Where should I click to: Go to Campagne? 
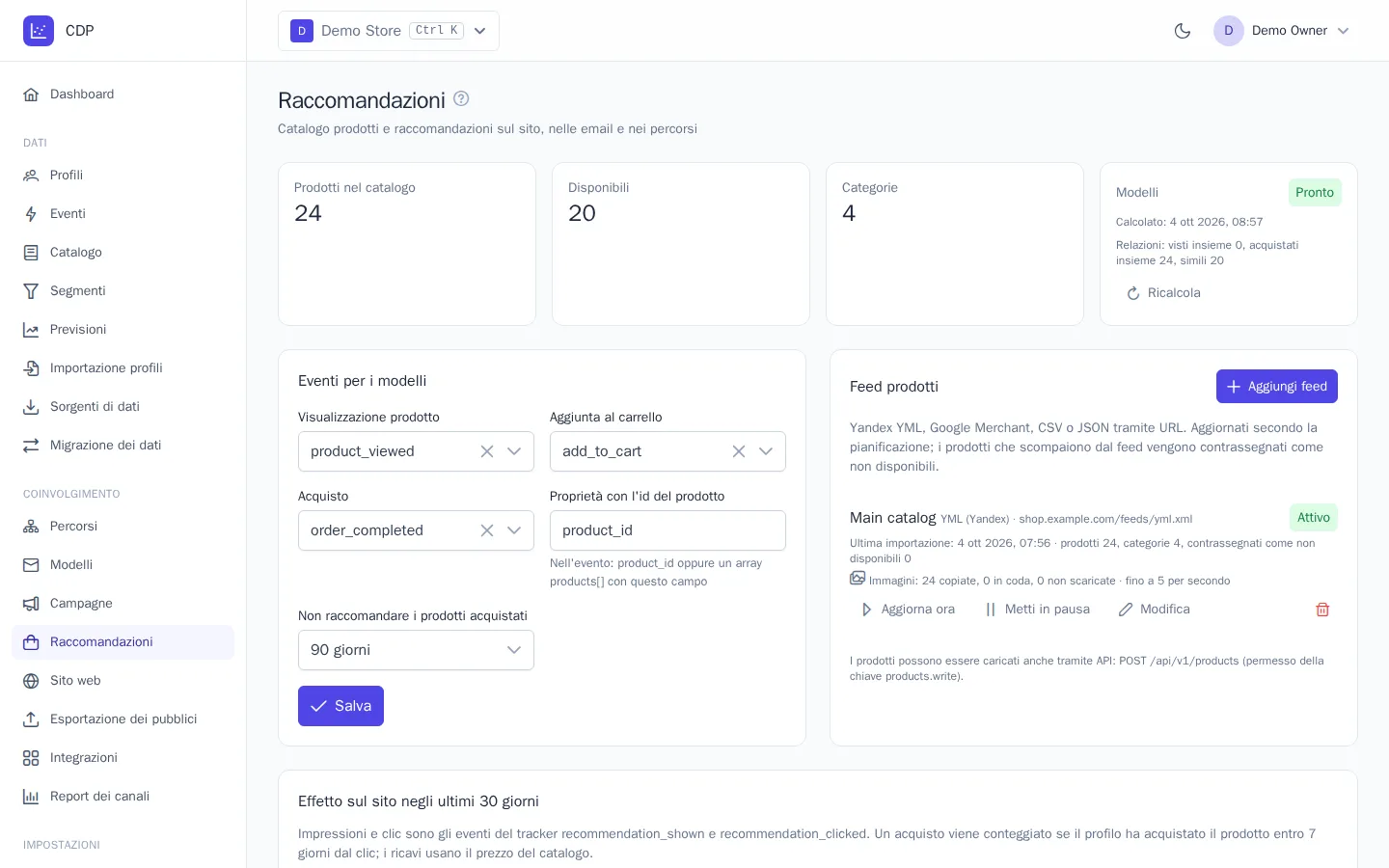coord(123,604)
